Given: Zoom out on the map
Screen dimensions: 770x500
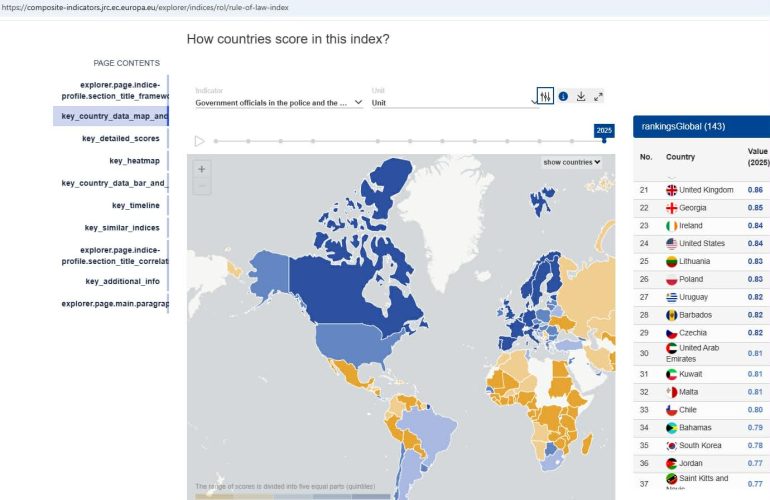Looking at the screenshot, I should tap(201, 186).
